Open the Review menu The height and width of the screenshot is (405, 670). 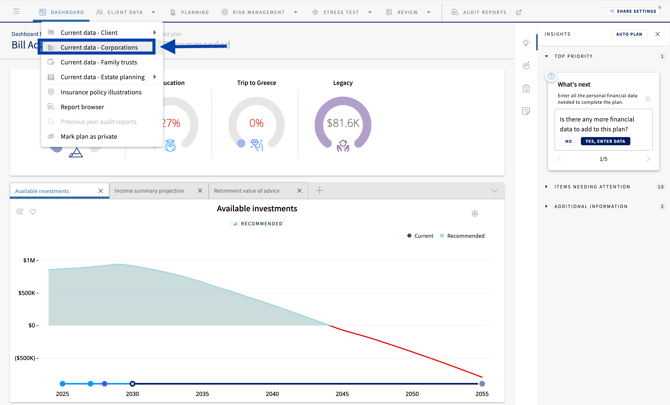pyautogui.click(x=402, y=12)
